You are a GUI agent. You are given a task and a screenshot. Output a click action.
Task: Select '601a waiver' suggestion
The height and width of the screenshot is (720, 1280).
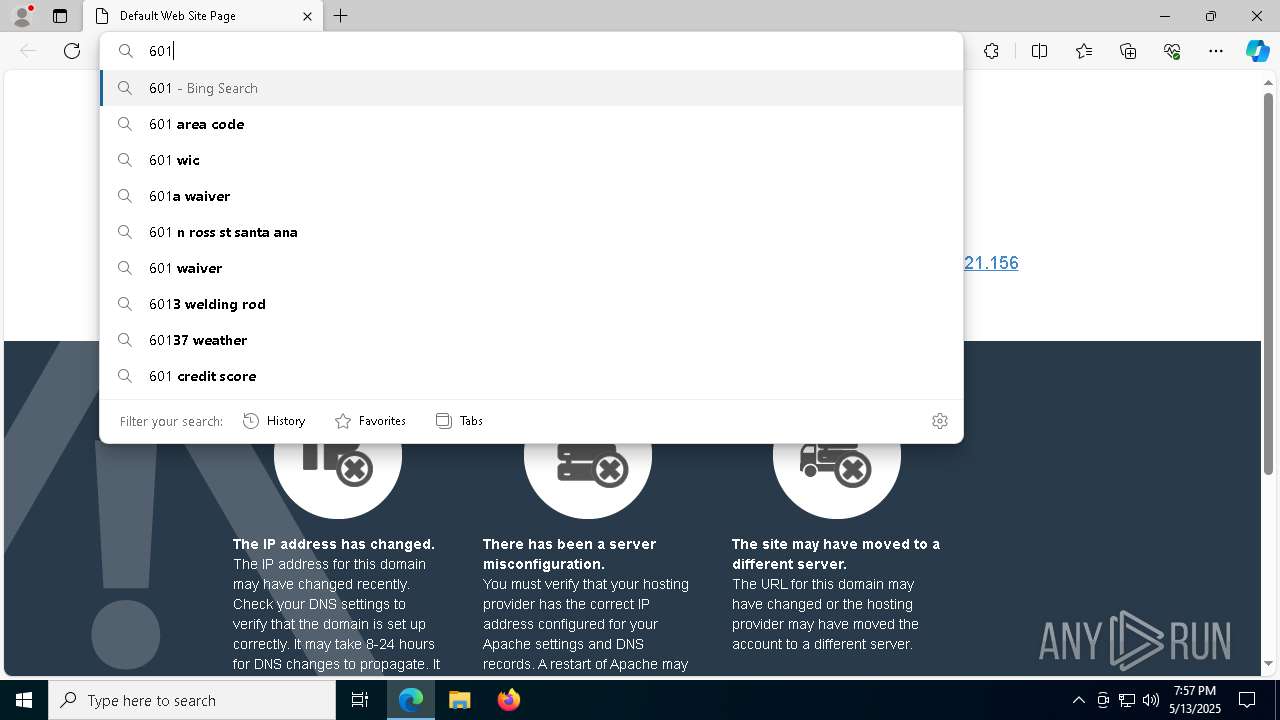[x=531, y=196]
